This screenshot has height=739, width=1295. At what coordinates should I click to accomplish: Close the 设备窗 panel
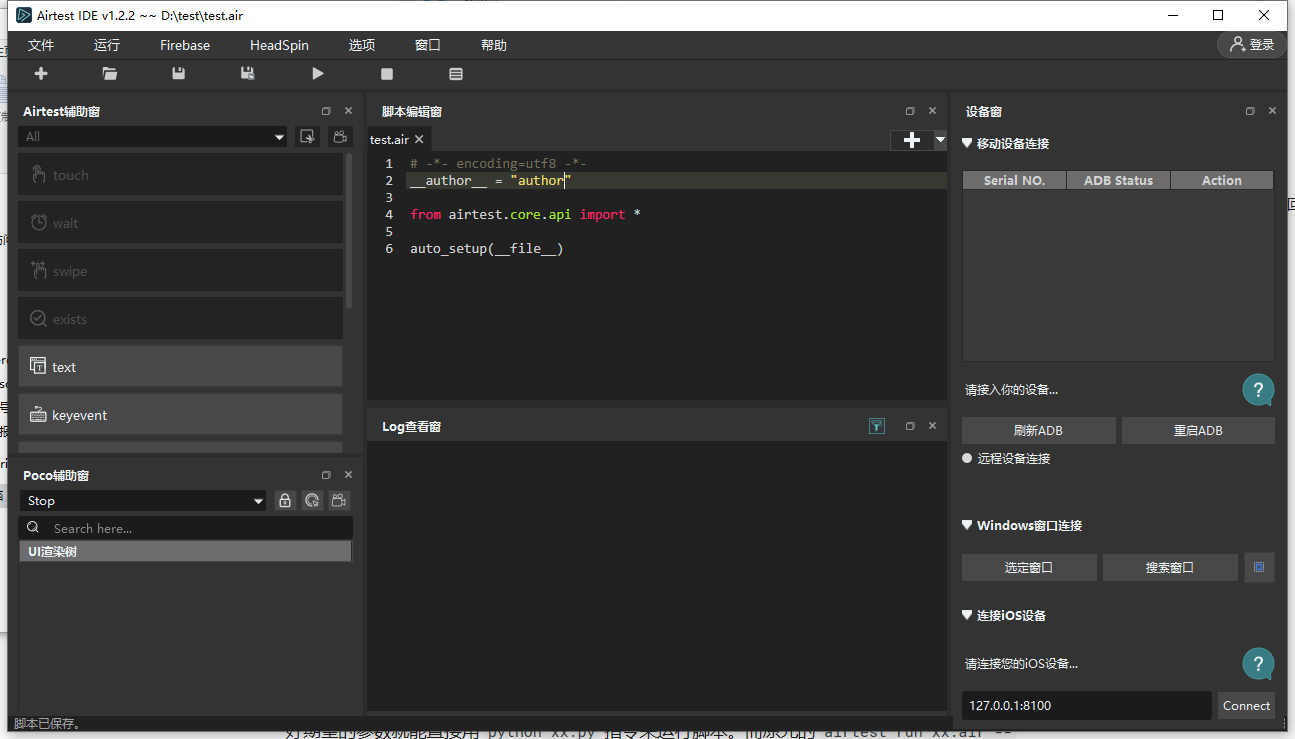point(1272,111)
